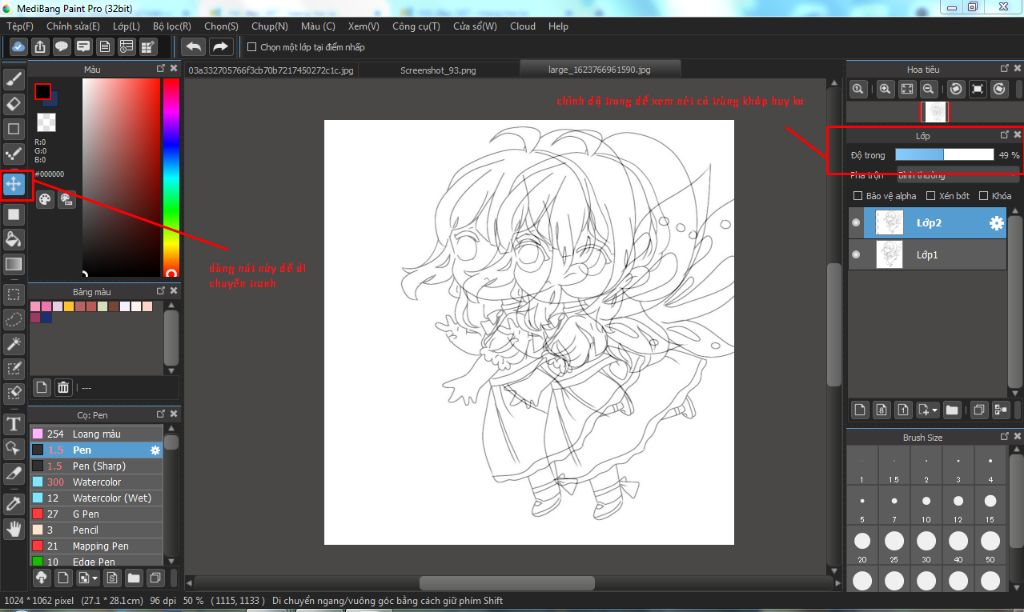
Task: Click the cloud save icon in toolbar
Action: [18, 46]
